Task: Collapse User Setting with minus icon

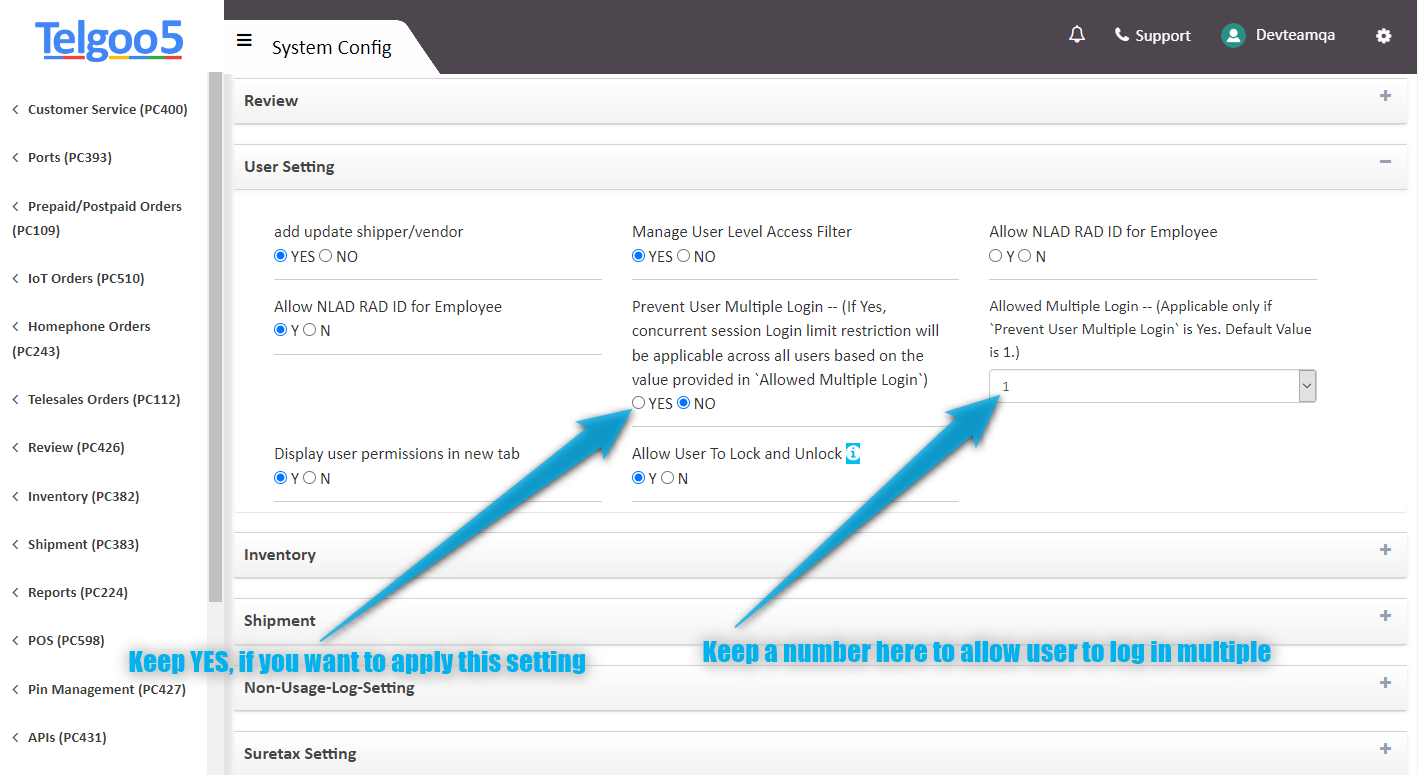Action: [x=1385, y=162]
